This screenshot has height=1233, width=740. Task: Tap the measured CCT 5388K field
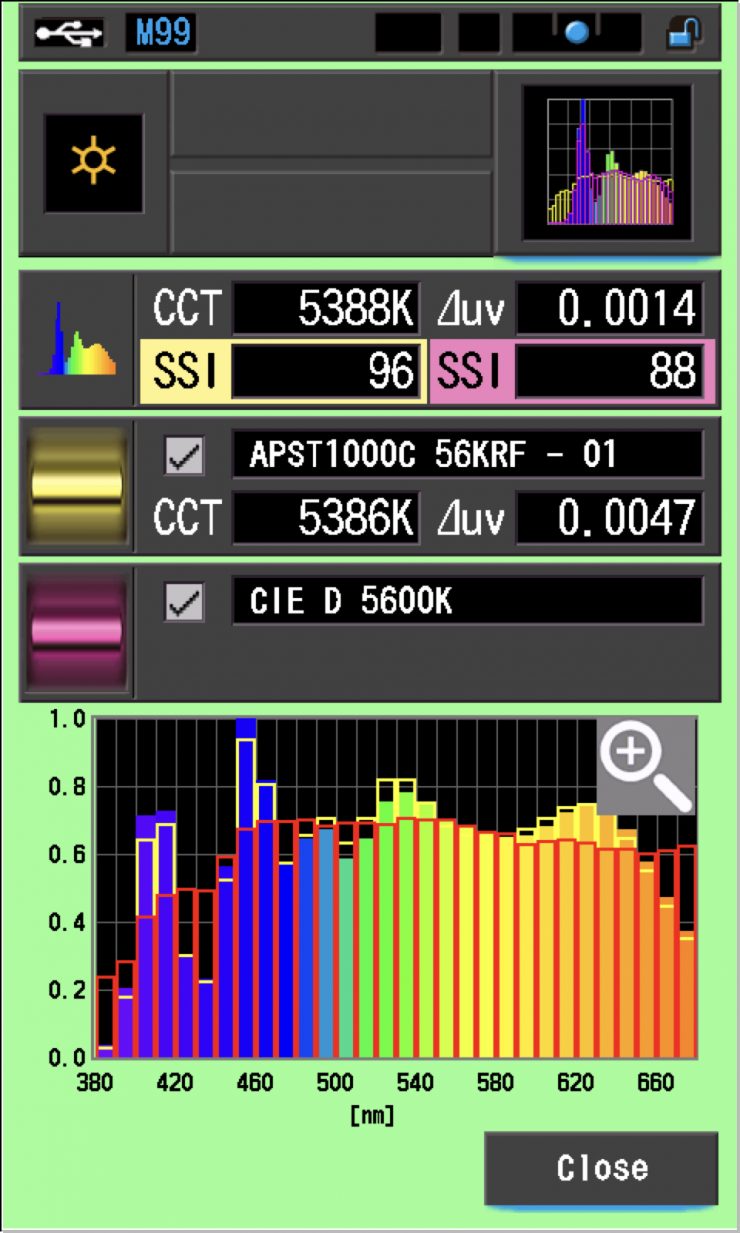click(326, 311)
